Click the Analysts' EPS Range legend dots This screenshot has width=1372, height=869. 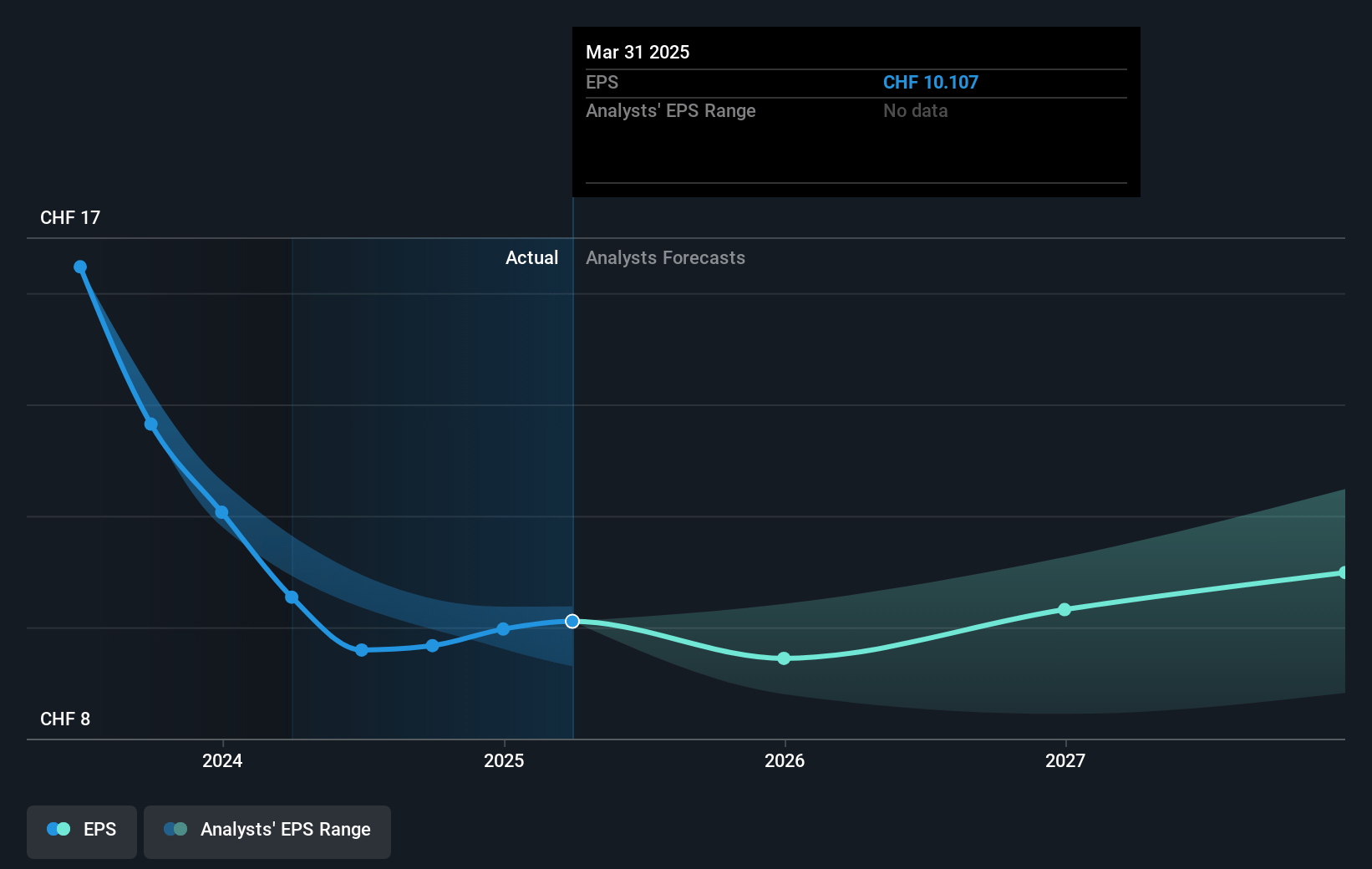pyautogui.click(x=175, y=829)
